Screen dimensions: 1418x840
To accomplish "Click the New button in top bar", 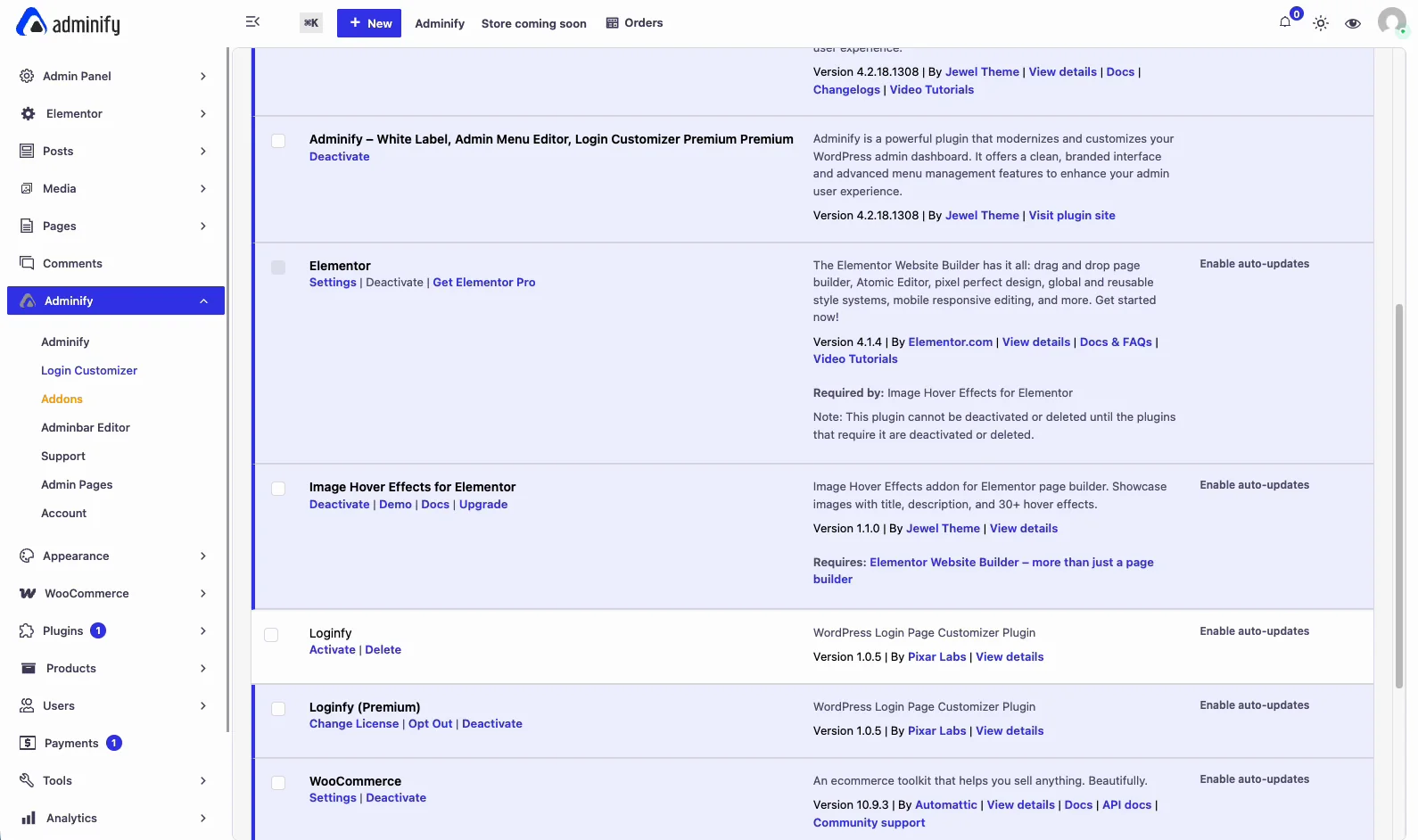I will (x=369, y=23).
